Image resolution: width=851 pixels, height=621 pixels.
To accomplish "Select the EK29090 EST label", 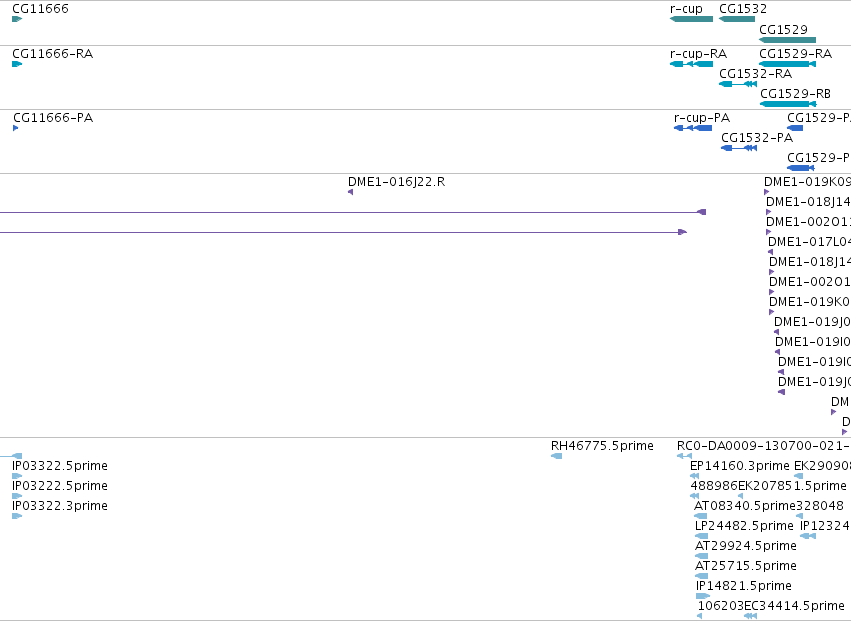I will tap(822, 466).
